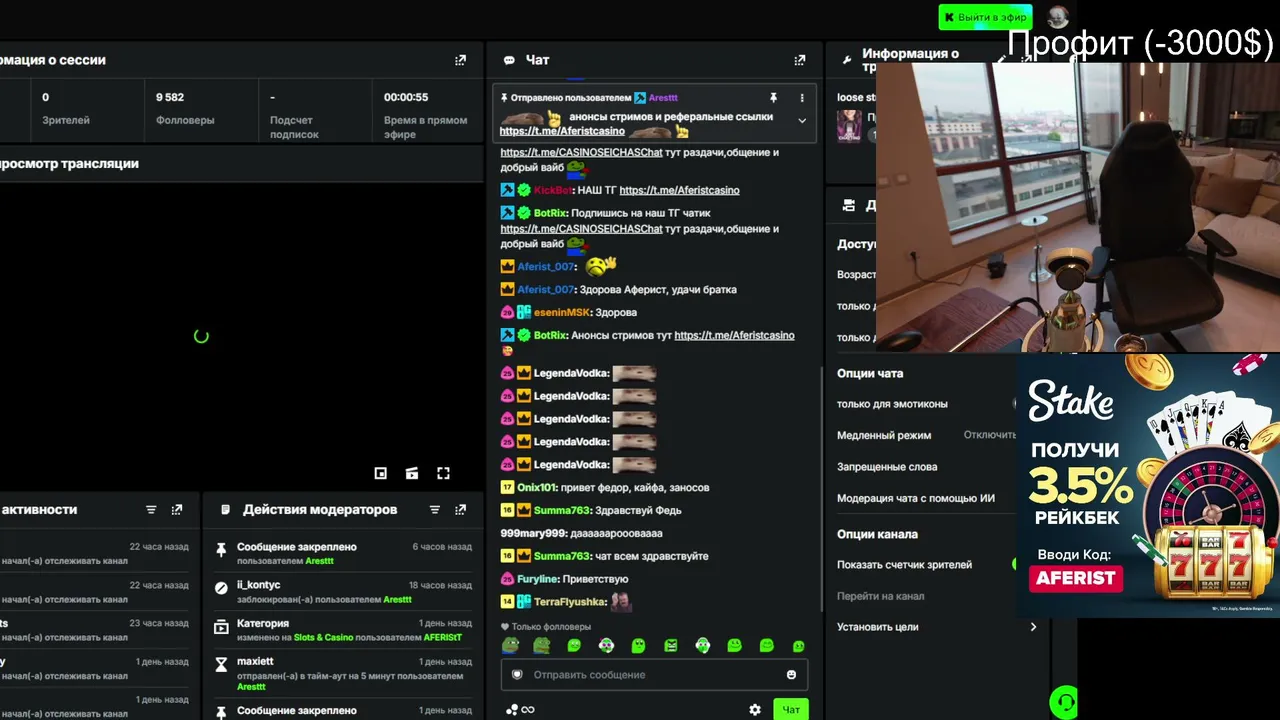This screenshot has width=1280, height=720.
Task: Click username Onix101 in chat
Action: (536, 488)
